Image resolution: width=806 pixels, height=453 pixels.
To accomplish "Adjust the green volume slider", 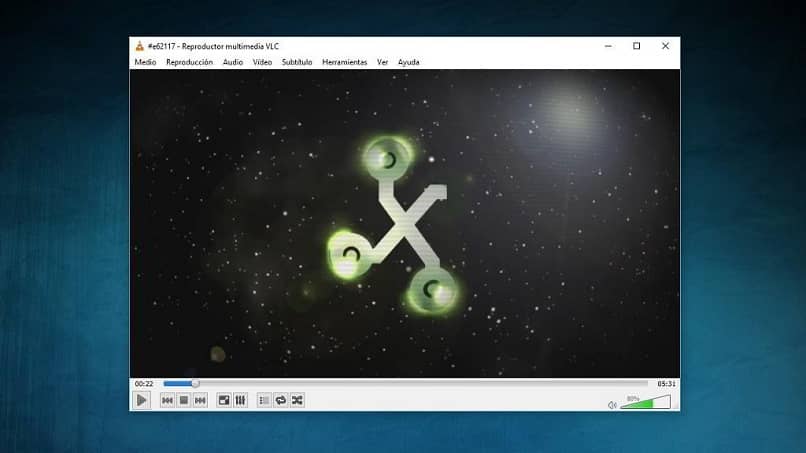I will (645, 402).
